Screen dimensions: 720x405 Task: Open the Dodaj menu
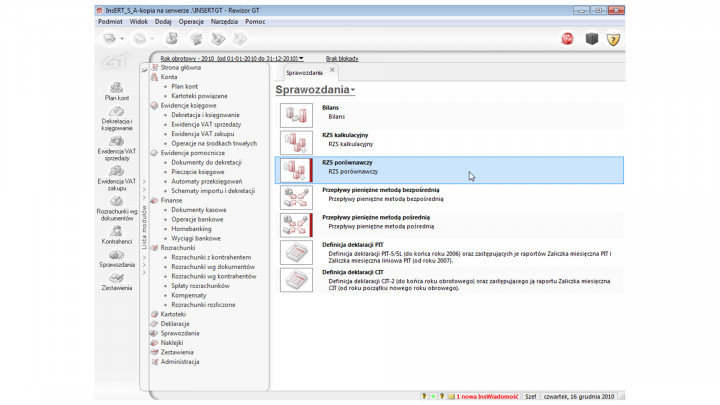[x=163, y=22]
